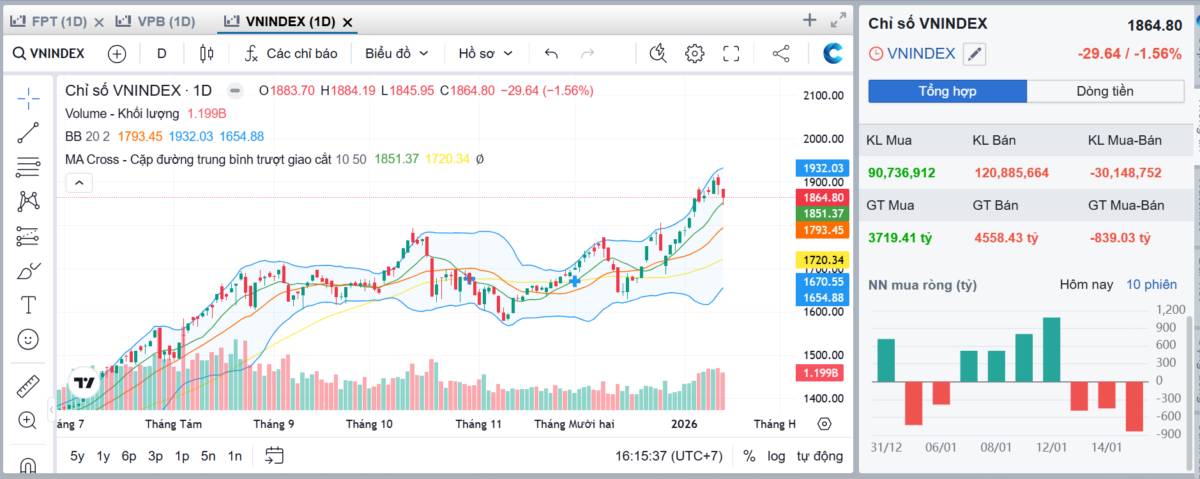Set range to 5y

(x=77, y=456)
